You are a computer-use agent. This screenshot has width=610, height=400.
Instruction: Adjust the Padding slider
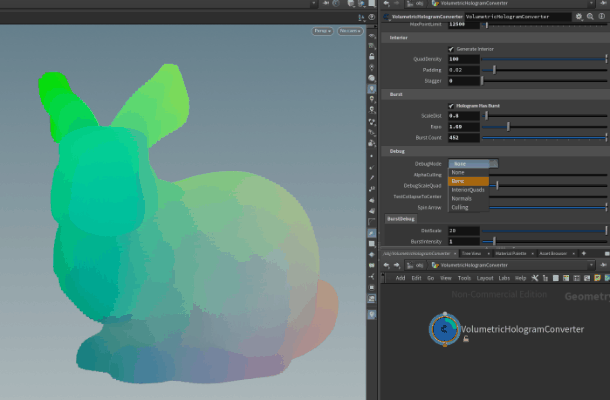[544, 70]
